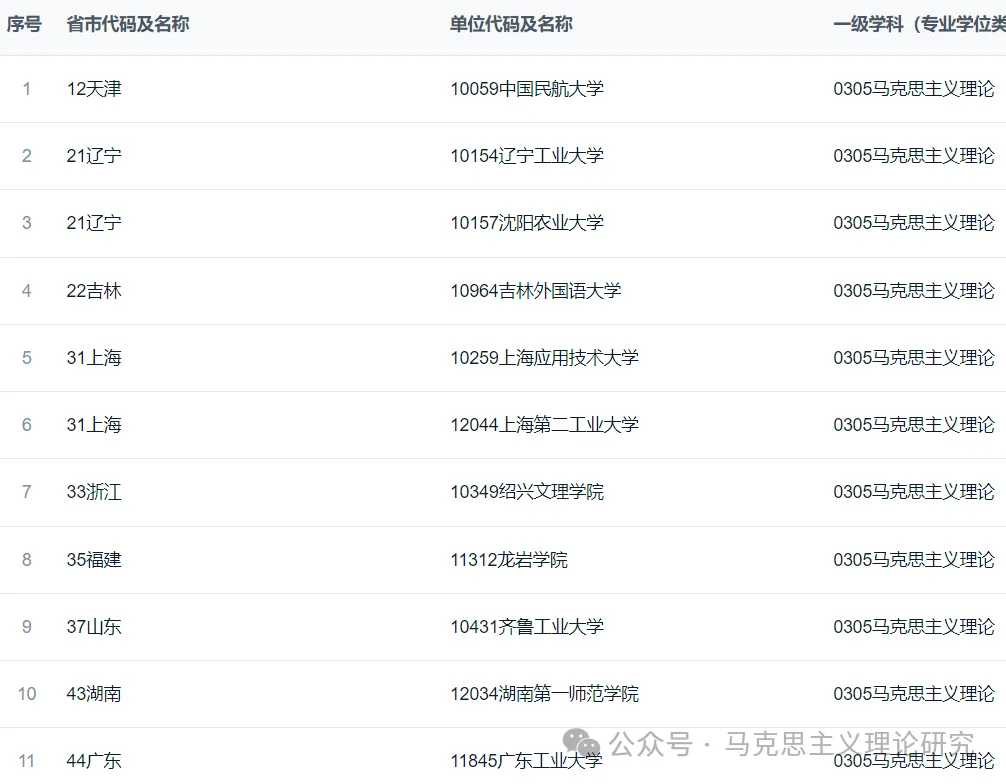Click 0305马克思主义理论 in 中国民航大学 row
1006x784 pixels.
tap(914, 89)
